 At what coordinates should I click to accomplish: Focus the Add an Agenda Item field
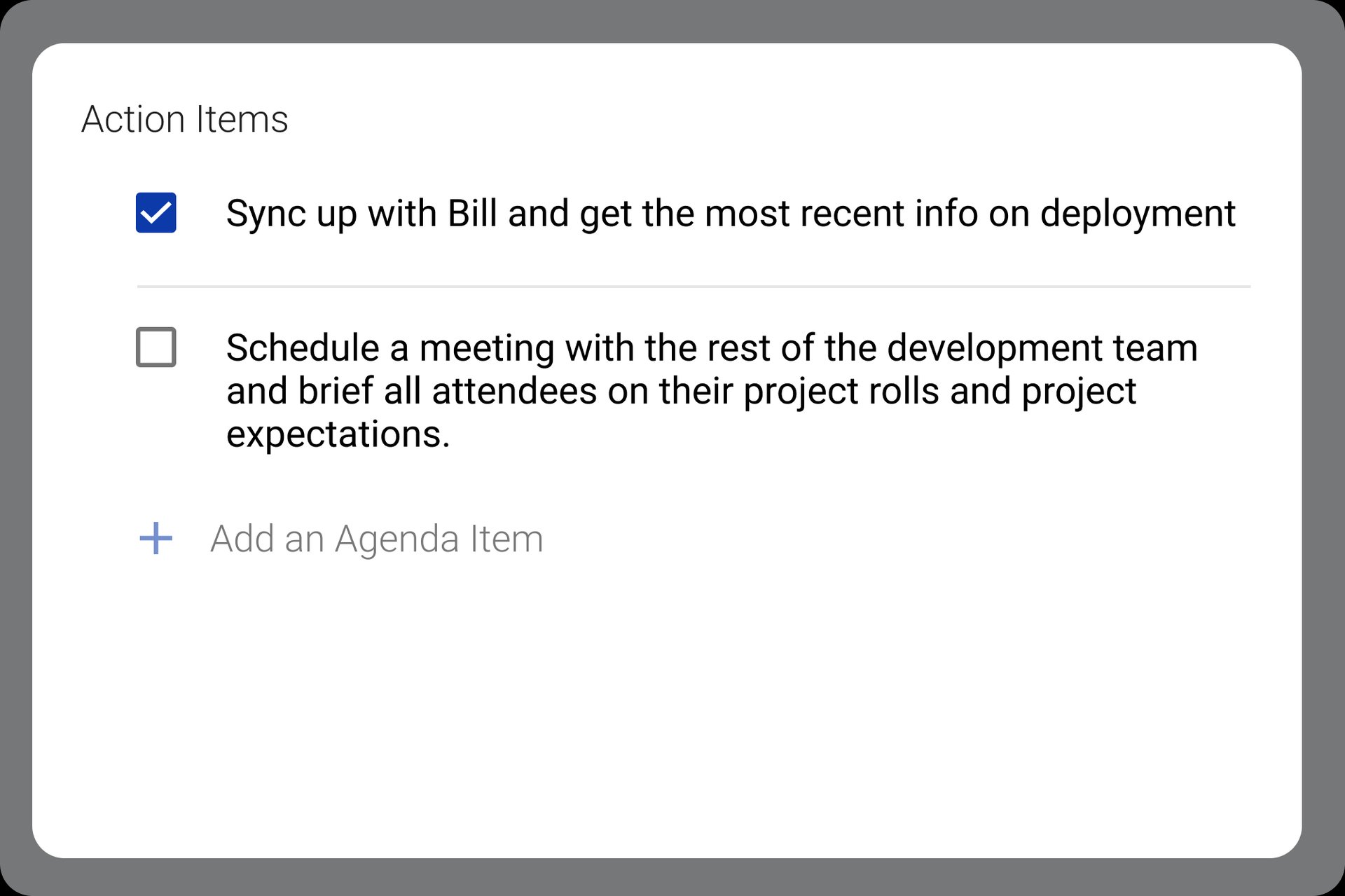(x=377, y=539)
